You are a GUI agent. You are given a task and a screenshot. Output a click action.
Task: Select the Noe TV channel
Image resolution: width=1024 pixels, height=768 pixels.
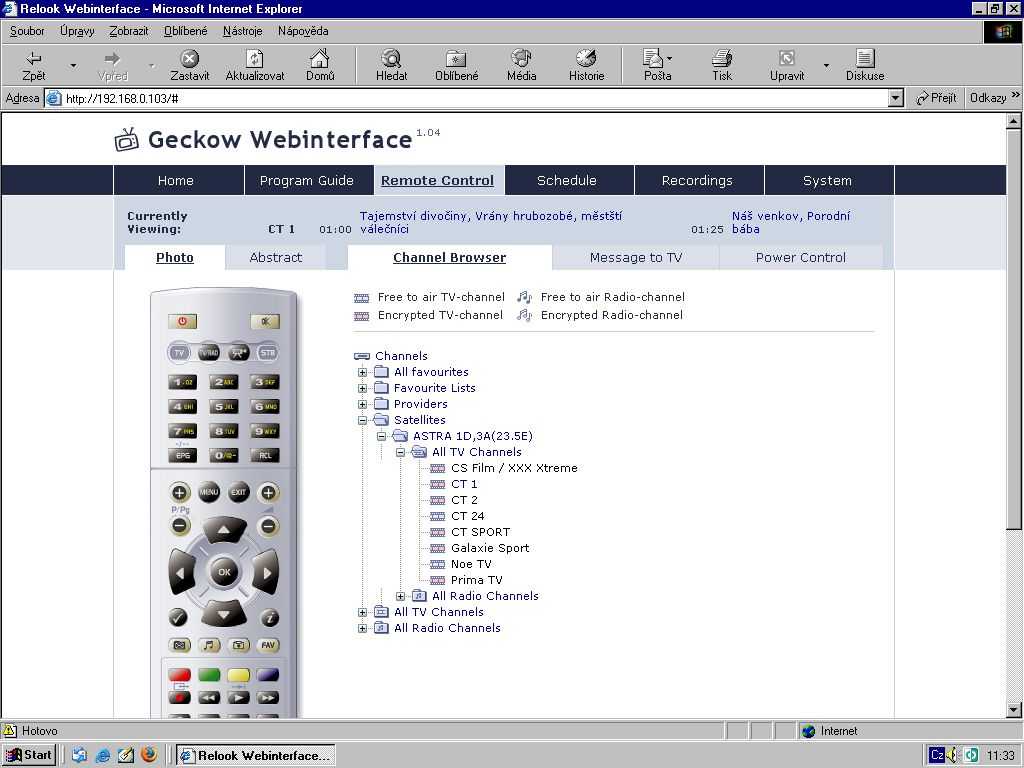(x=471, y=564)
